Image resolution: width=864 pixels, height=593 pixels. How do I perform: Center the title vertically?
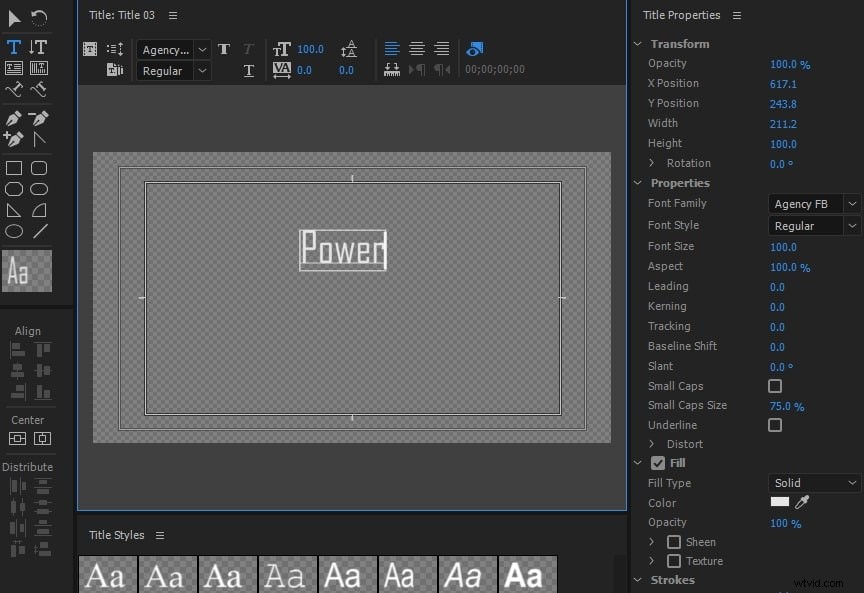[x=41, y=438]
